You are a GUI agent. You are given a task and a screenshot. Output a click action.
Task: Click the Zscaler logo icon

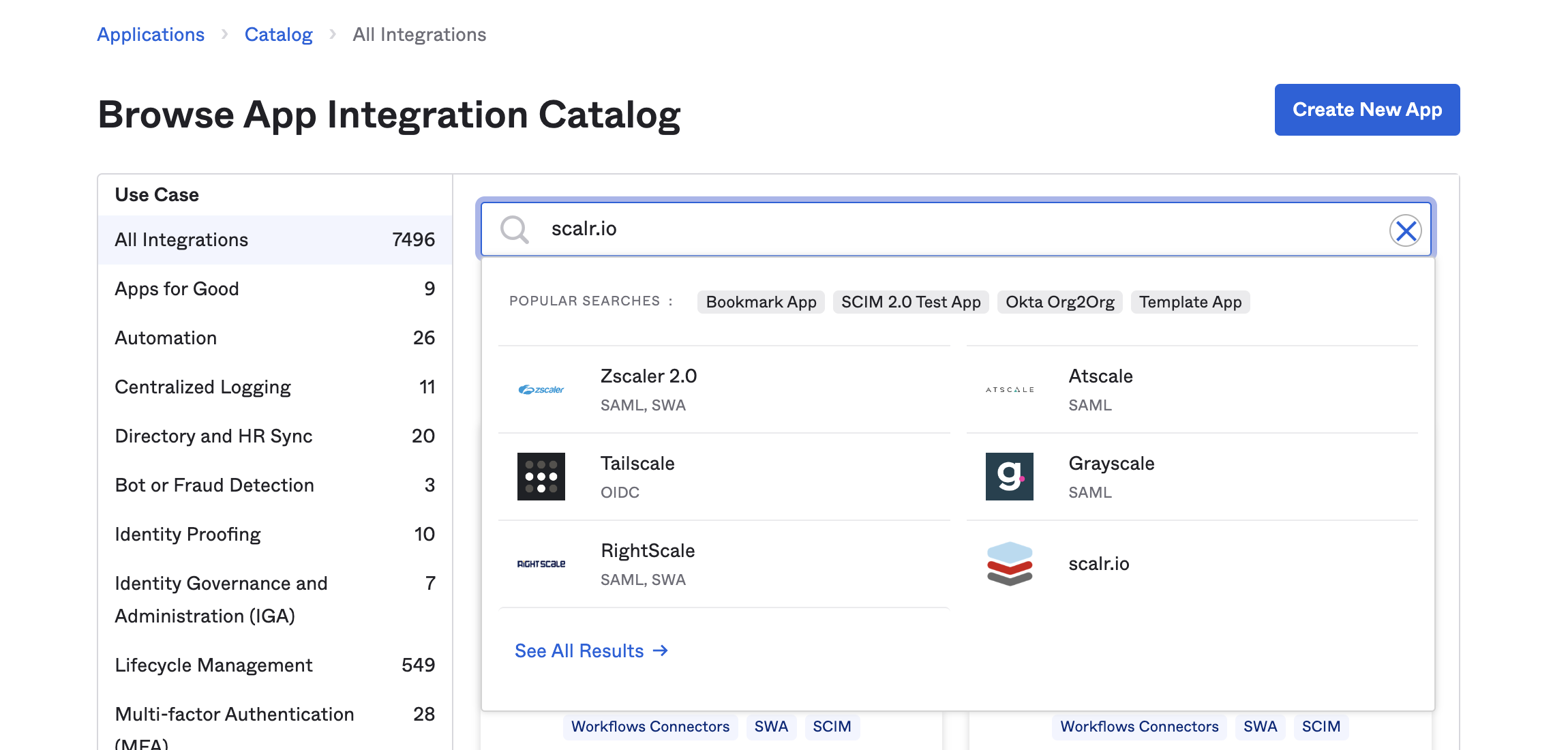(541, 390)
